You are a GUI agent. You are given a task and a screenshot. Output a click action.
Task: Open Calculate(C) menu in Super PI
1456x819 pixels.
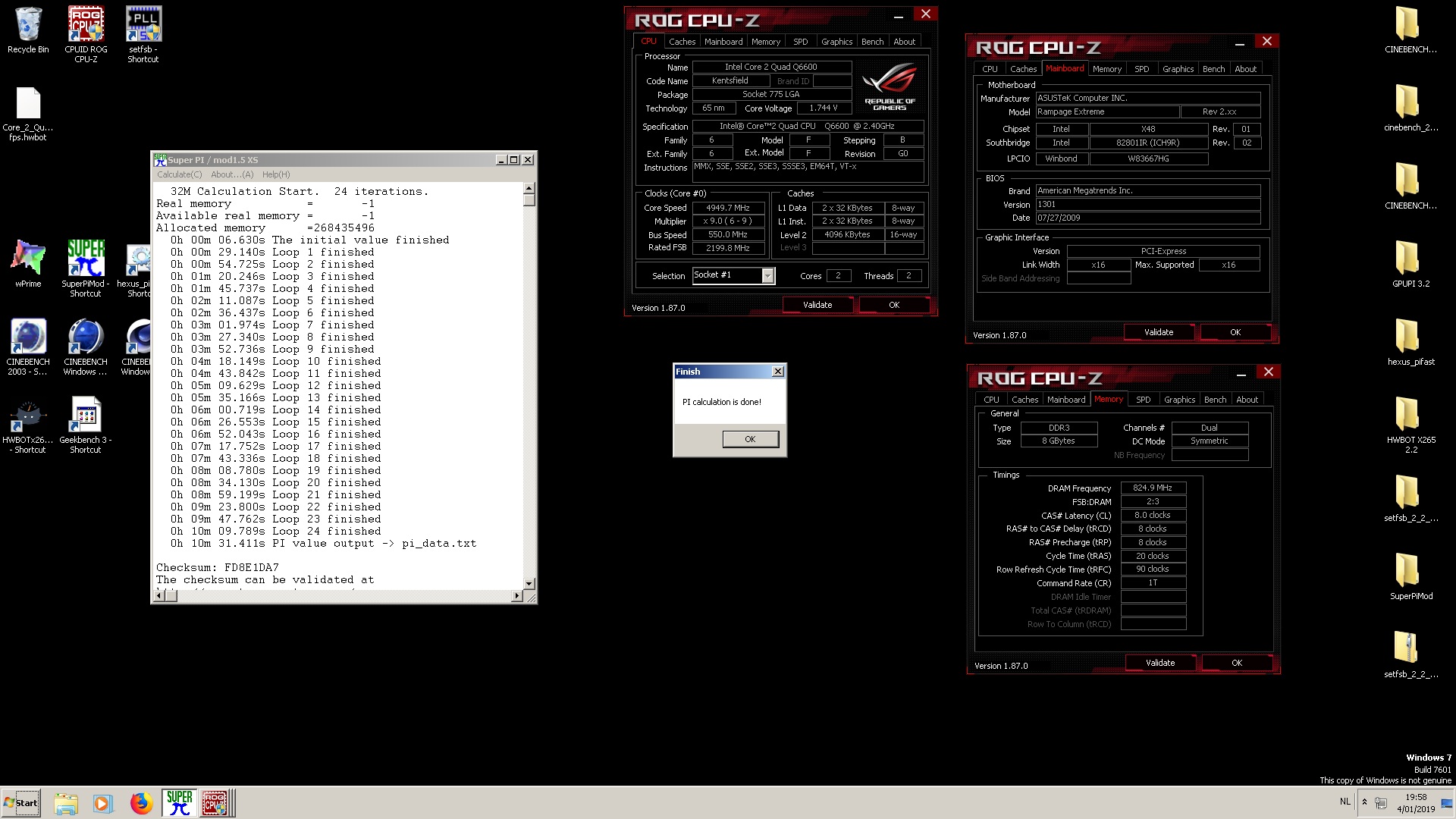coord(180,174)
